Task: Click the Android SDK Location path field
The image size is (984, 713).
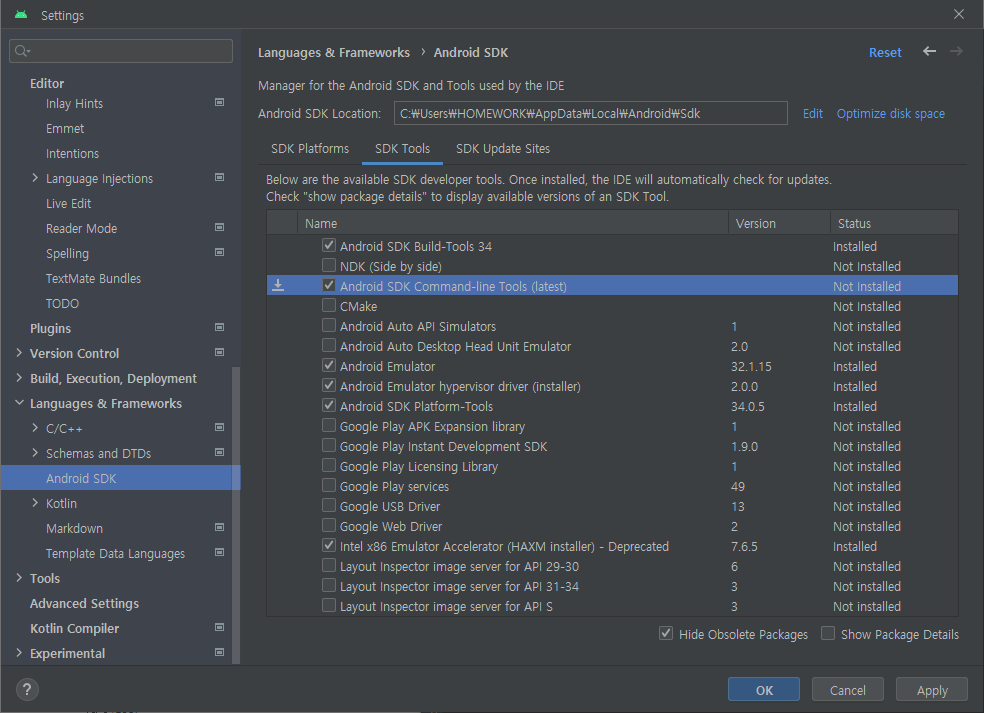Action: click(x=591, y=114)
